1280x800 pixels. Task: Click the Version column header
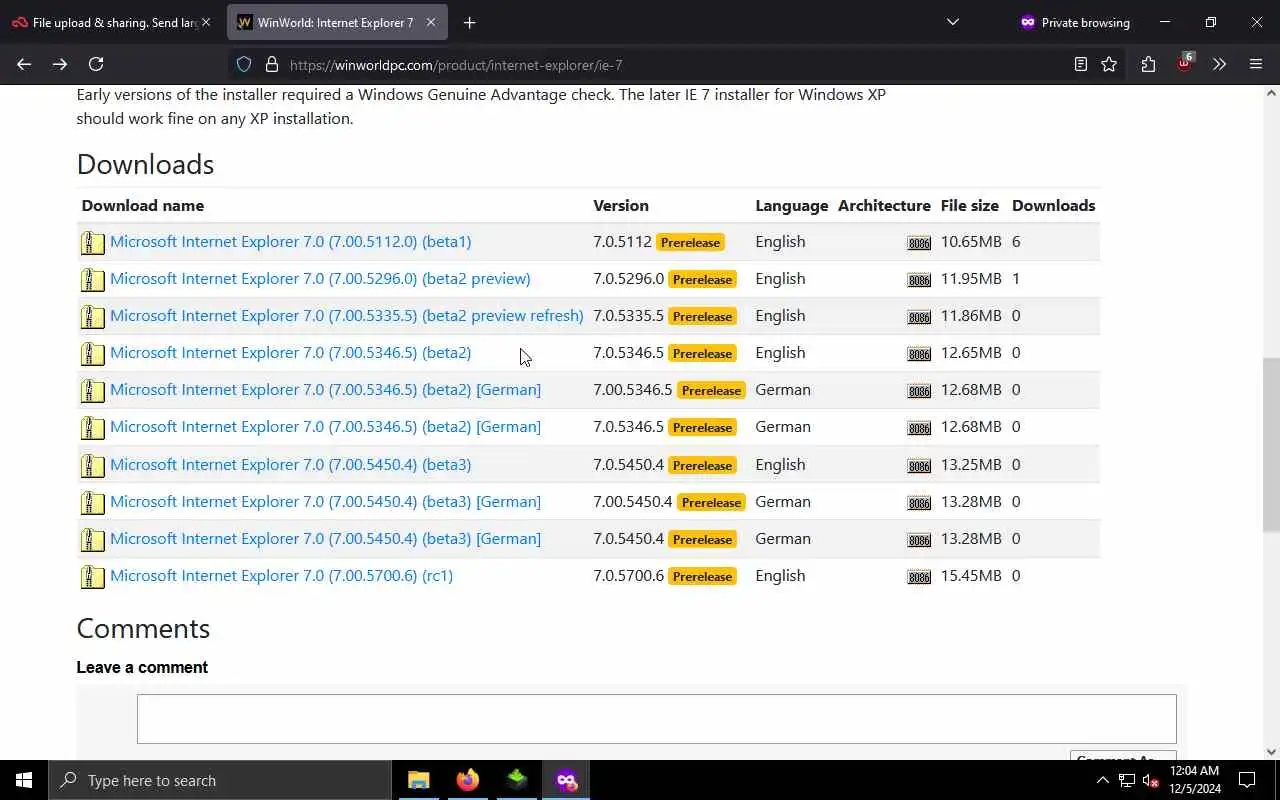[621, 205]
